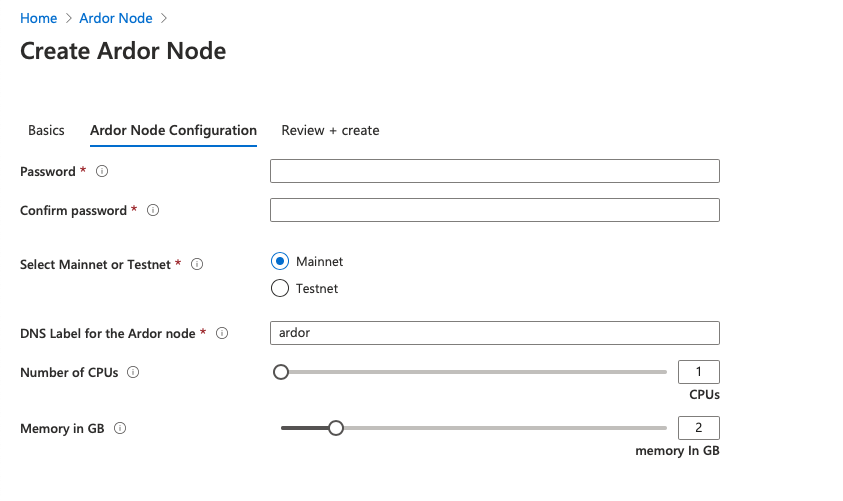Image resolution: width=843 pixels, height=501 pixels.
Task: Click the Create Ardor Node heading
Action: click(x=123, y=51)
